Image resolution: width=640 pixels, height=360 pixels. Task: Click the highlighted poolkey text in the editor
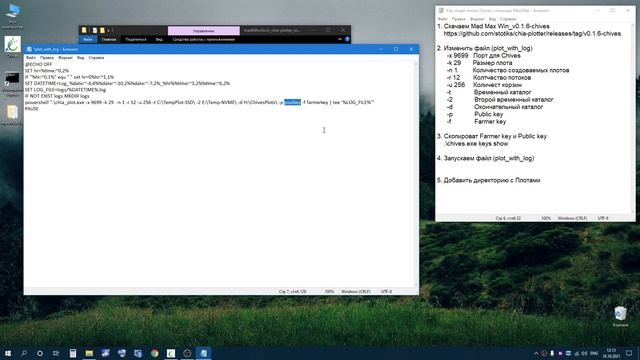(x=292, y=102)
